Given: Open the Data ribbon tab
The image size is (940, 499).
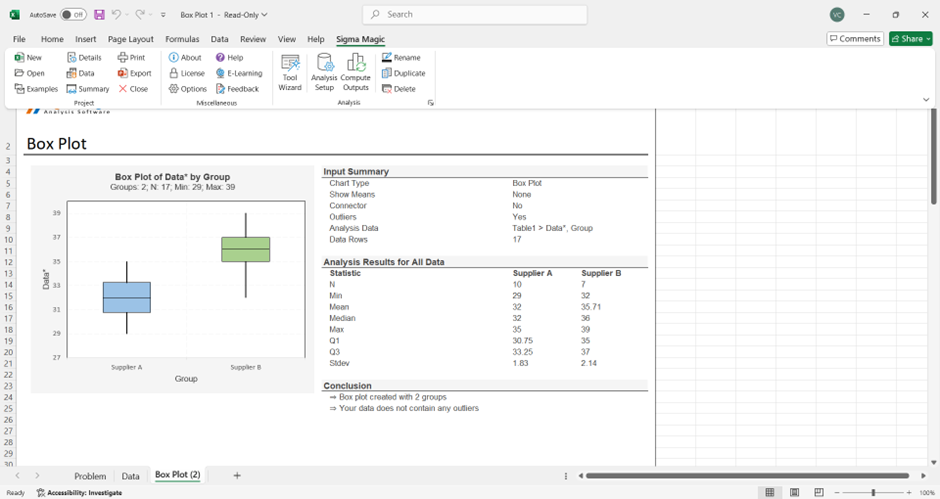Looking at the screenshot, I should tap(219, 39).
